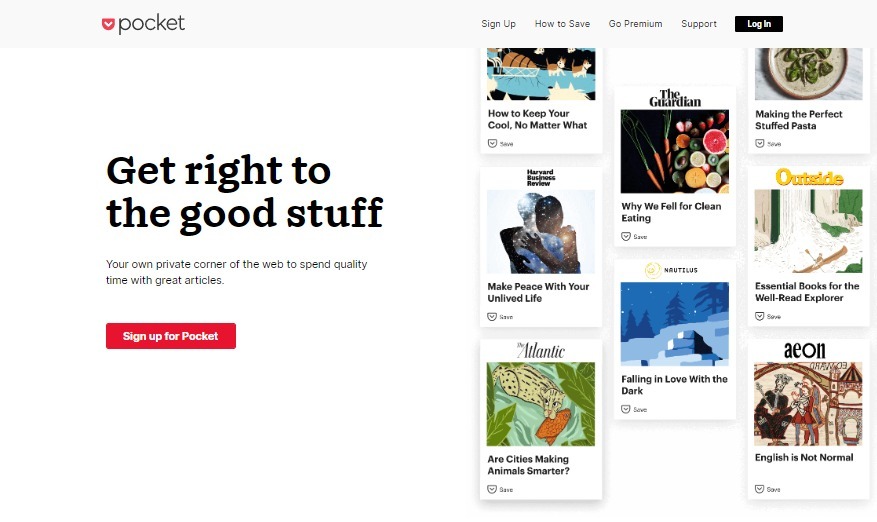Click the Nautilus snowy night illustration
The image size is (877, 522).
tap(675, 324)
